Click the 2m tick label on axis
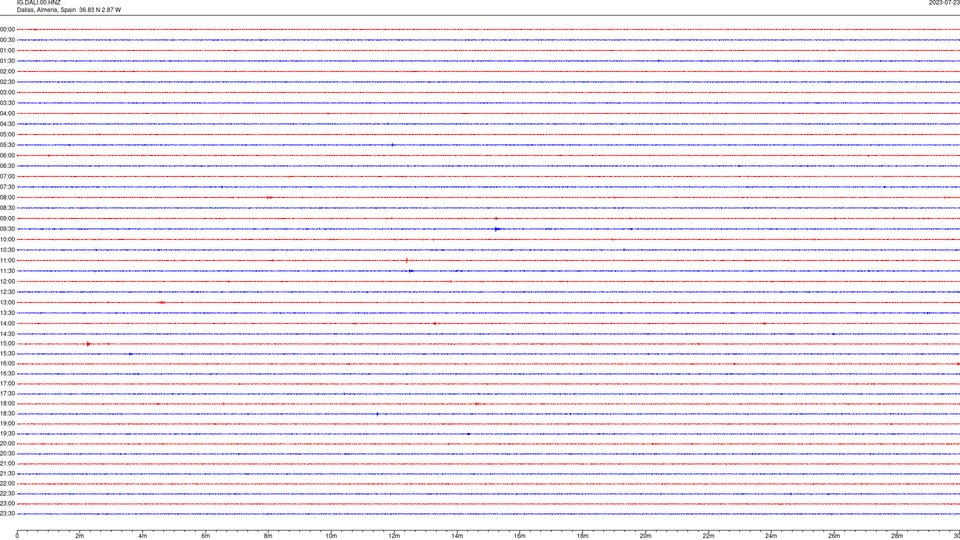This screenshot has height=540, width=960. tap(80, 536)
